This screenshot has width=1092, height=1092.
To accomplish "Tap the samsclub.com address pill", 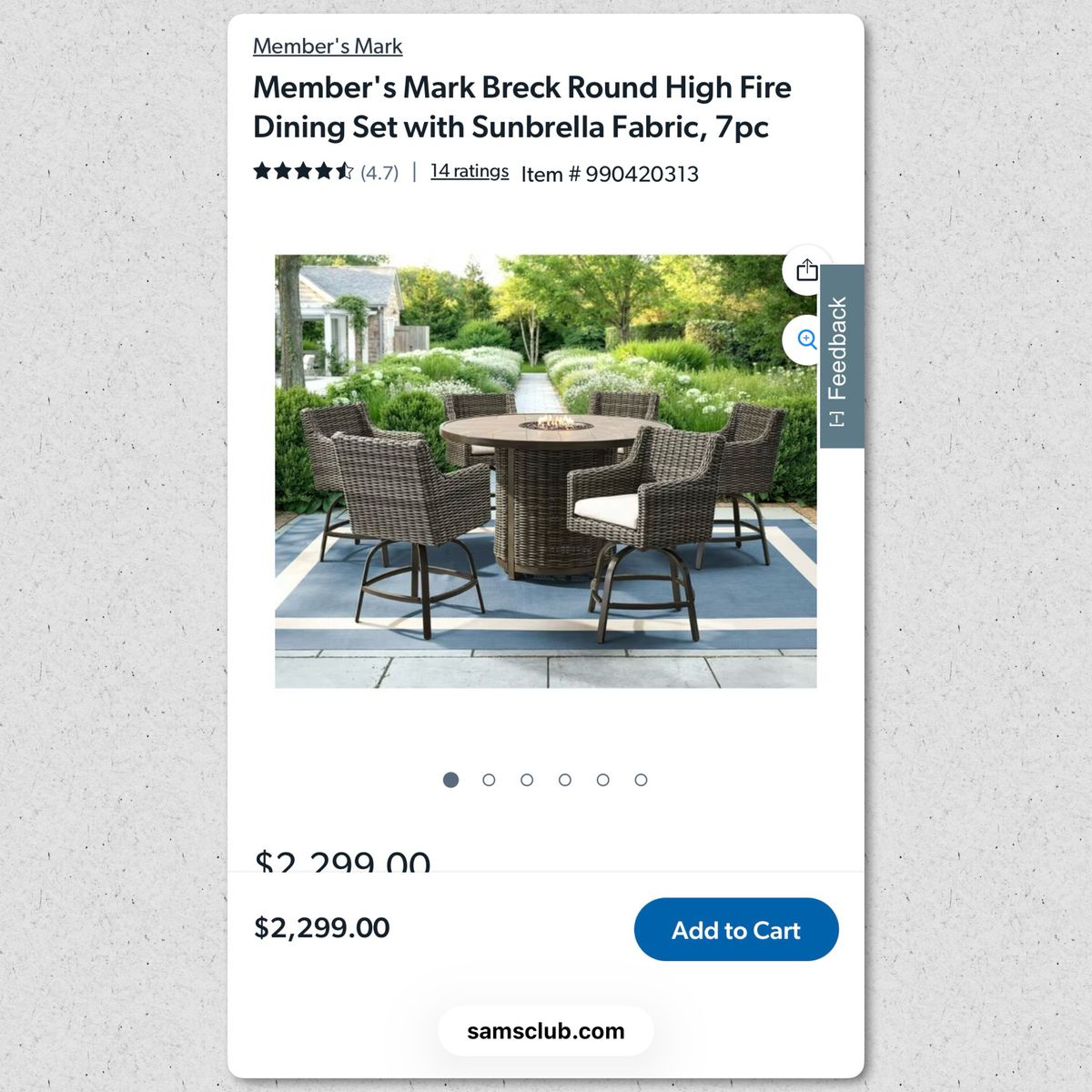I will click(546, 1031).
